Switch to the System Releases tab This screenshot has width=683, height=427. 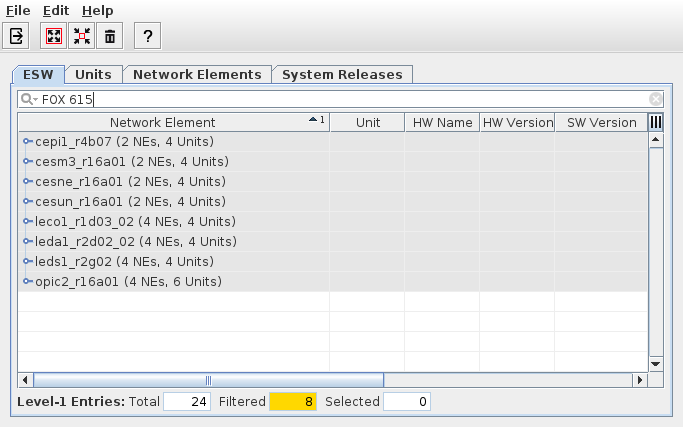click(342, 74)
